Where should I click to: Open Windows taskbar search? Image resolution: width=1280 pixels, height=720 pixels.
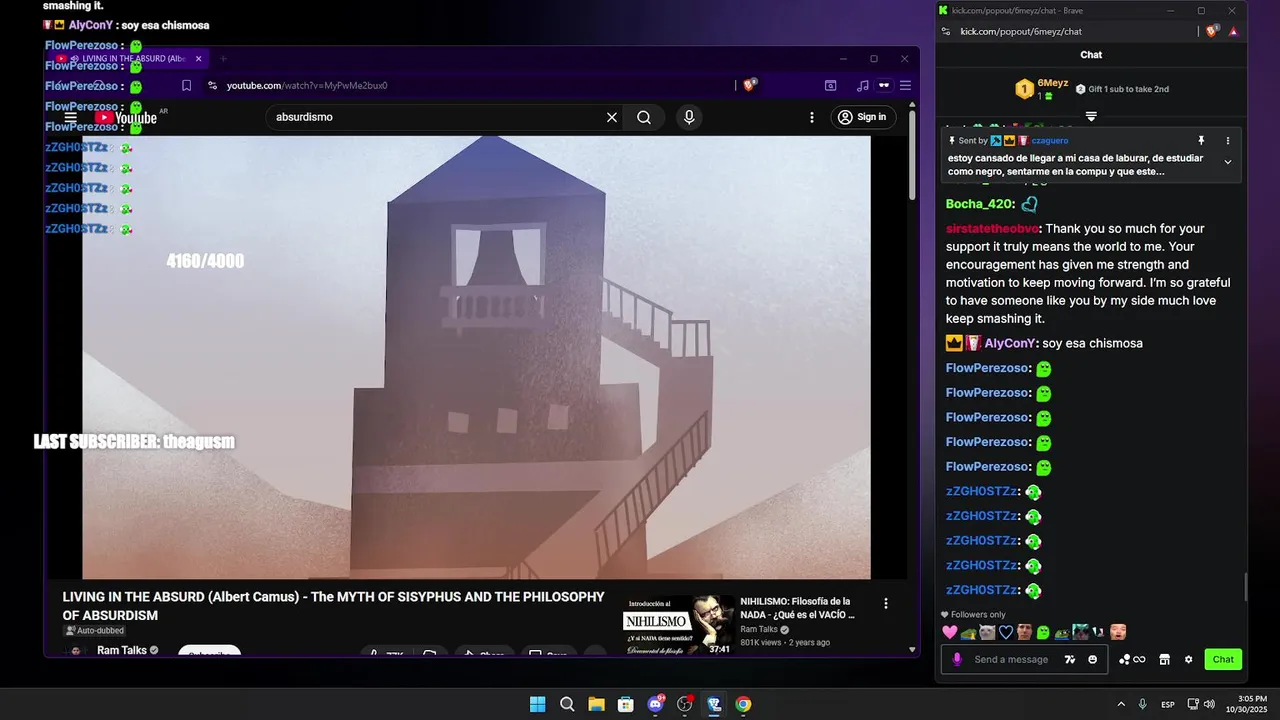coord(567,704)
